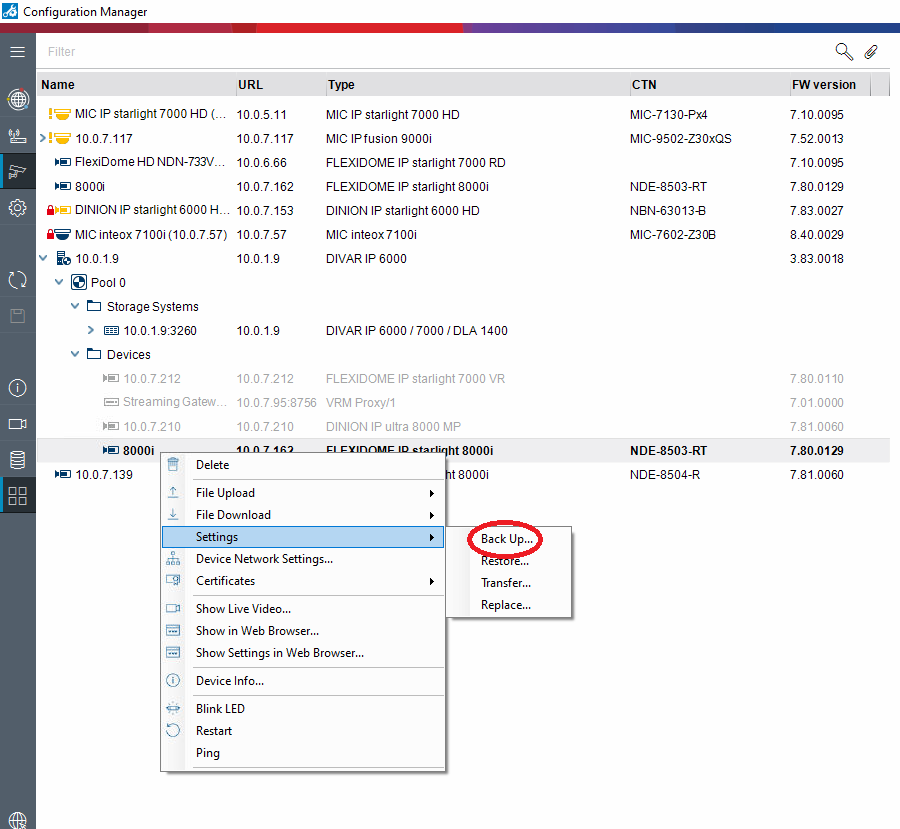Select Settings in the context menu
This screenshot has width=900, height=829.
tap(303, 537)
